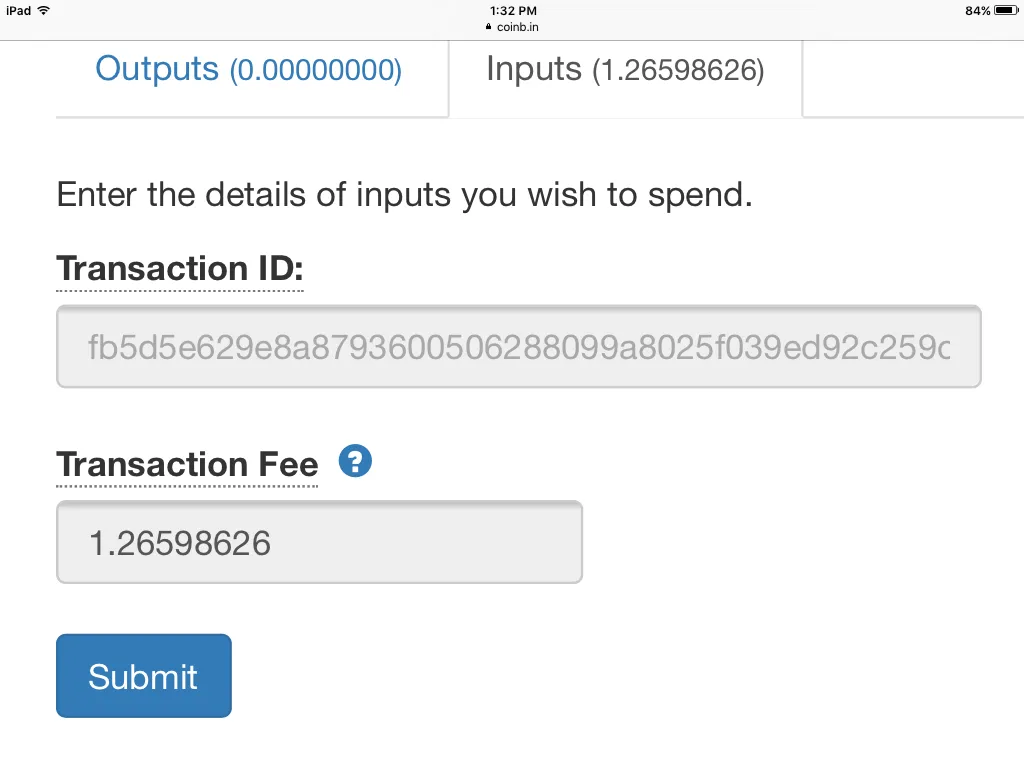
Task: Click the dotted-underlined Transaction Fee label
Action: coord(187,464)
